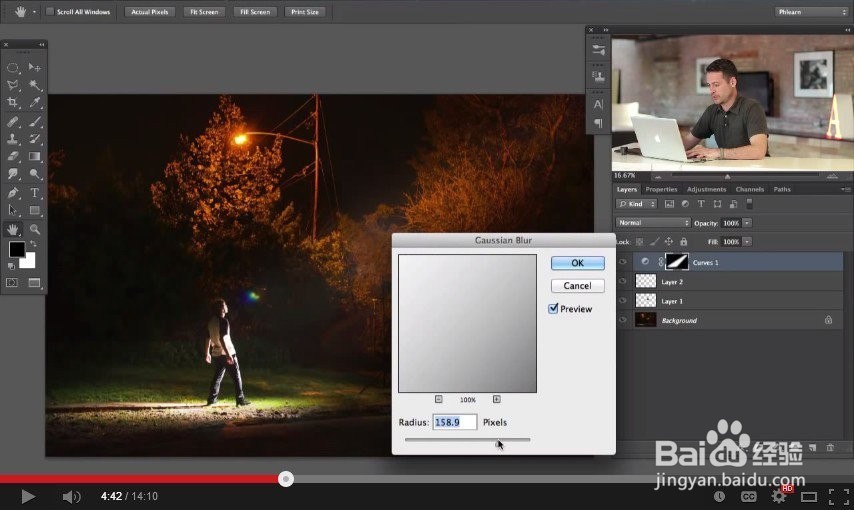Hide the Curves 1 layer
Screen dimensions: 854x510
tap(623, 262)
